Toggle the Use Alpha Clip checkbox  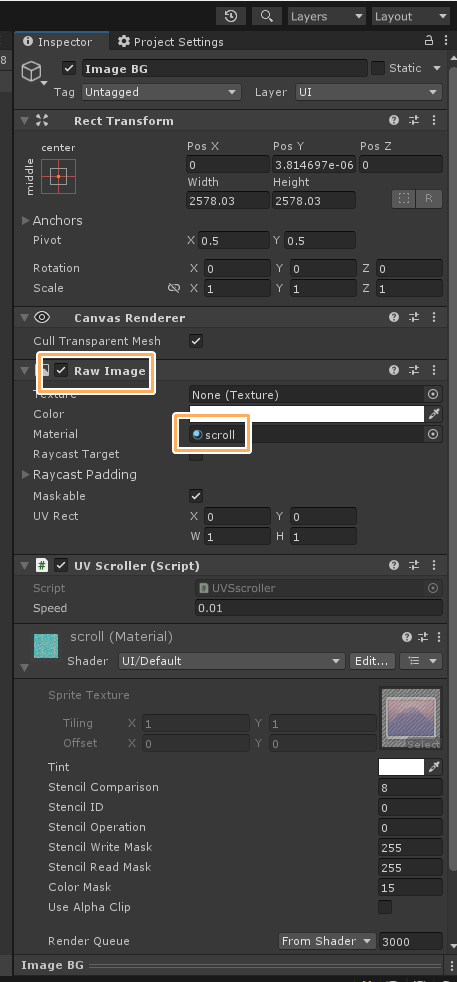(385, 907)
